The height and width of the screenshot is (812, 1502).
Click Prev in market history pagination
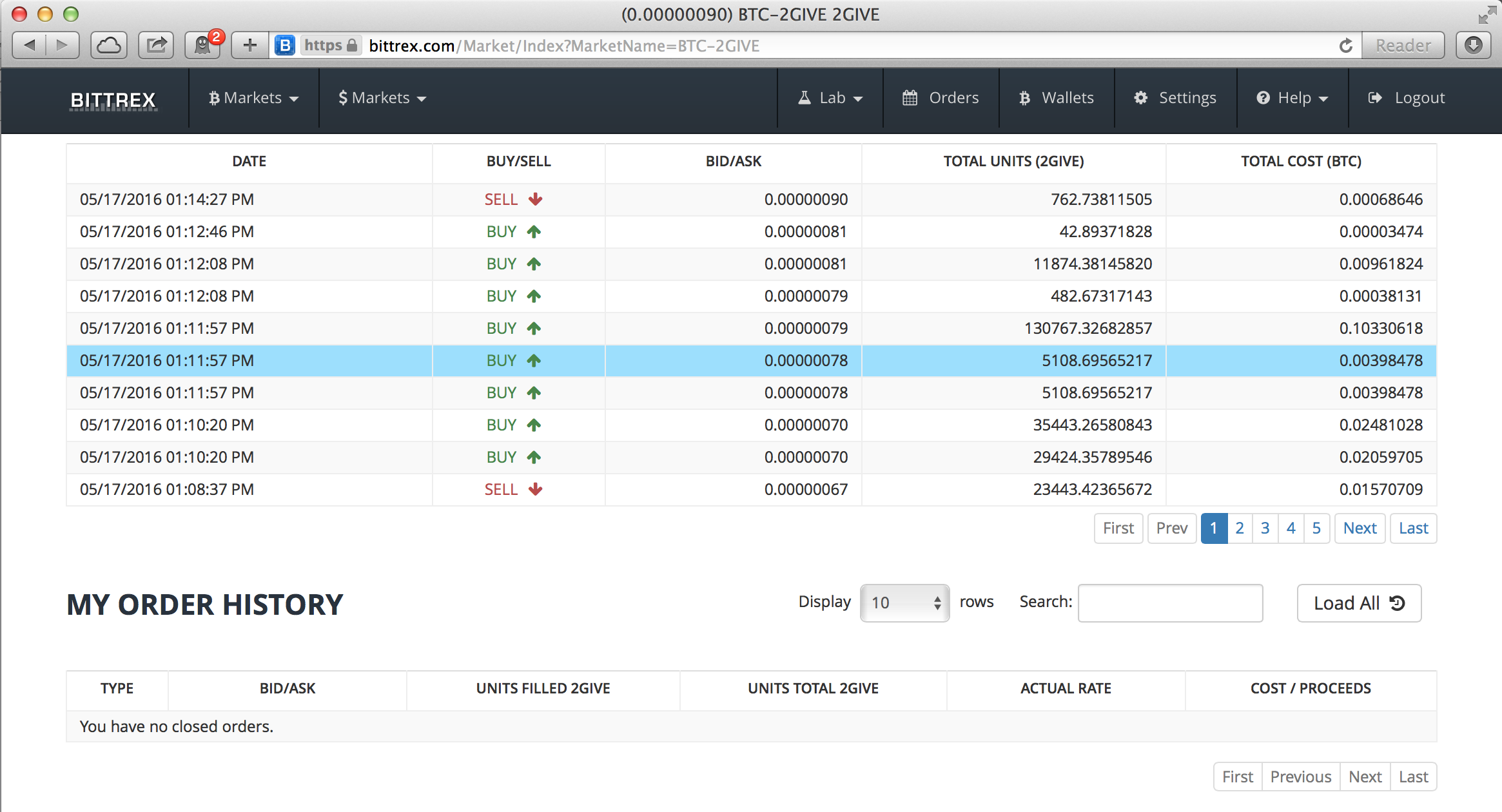pyautogui.click(x=1172, y=528)
